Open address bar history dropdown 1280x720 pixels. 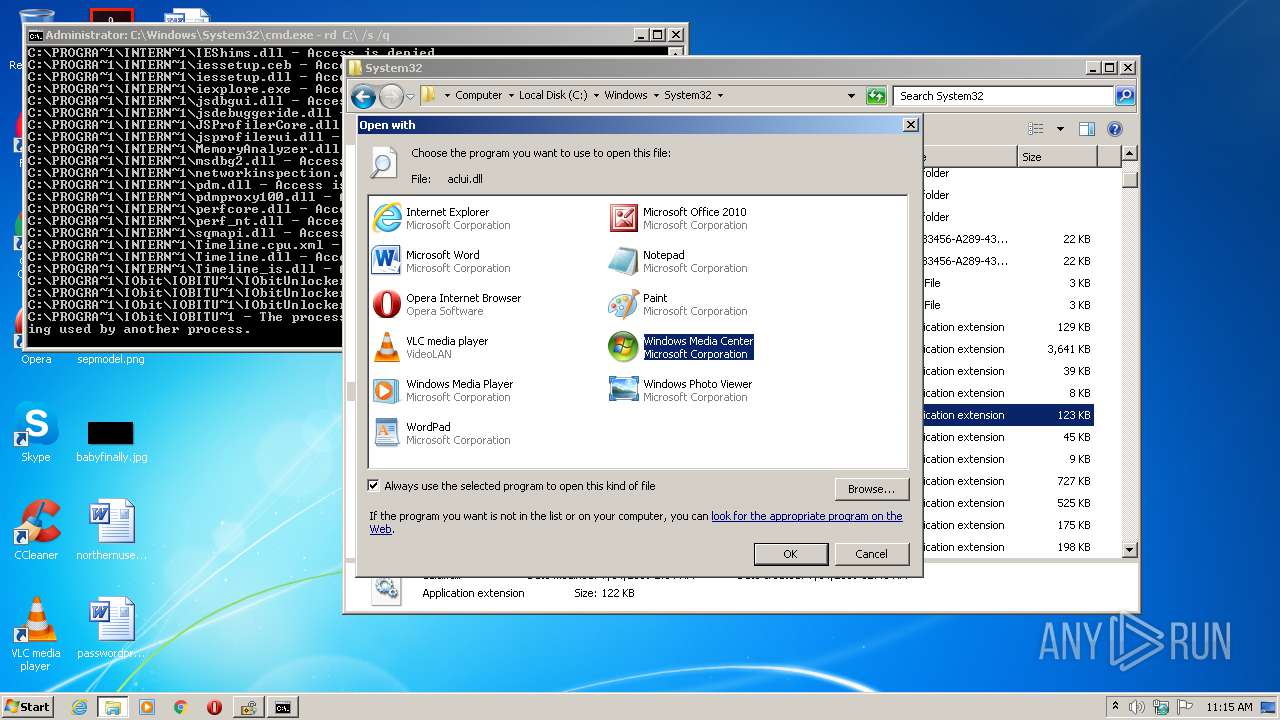[x=851, y=96]
